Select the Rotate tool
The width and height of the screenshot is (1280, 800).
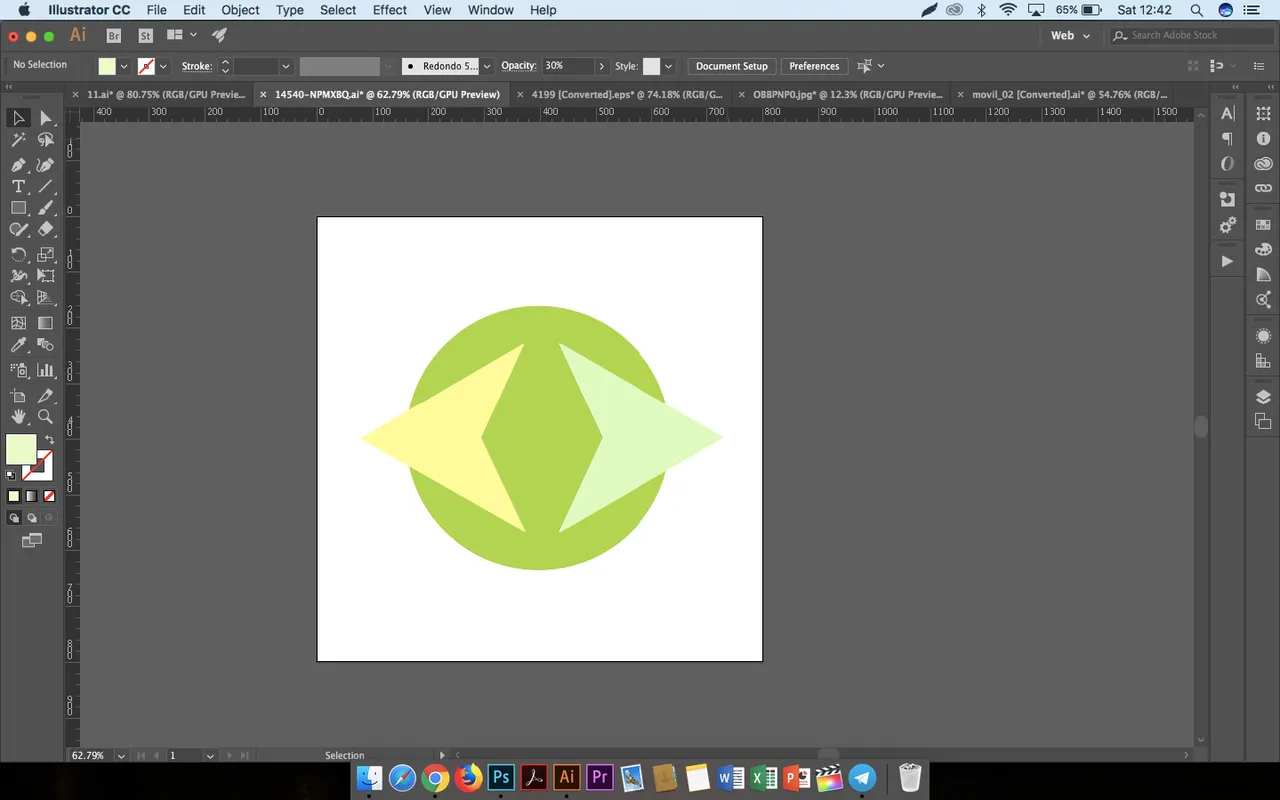point(18,254)
